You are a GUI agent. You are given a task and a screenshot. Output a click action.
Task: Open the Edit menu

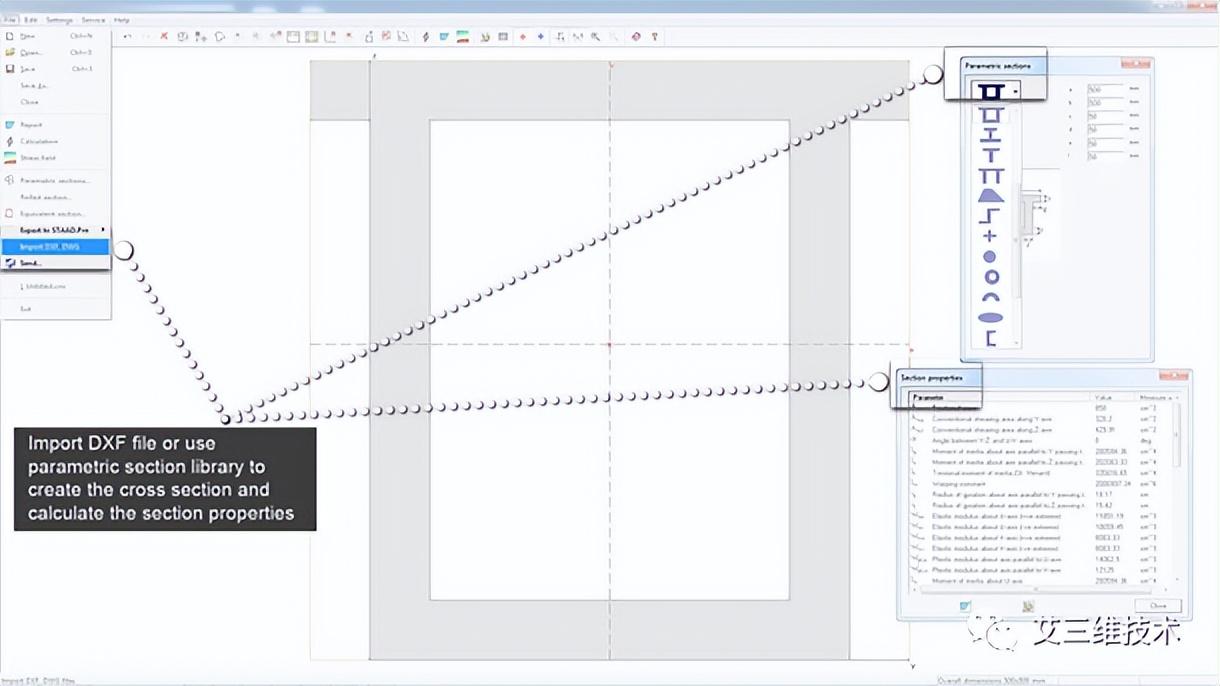(x=31, y=19)
